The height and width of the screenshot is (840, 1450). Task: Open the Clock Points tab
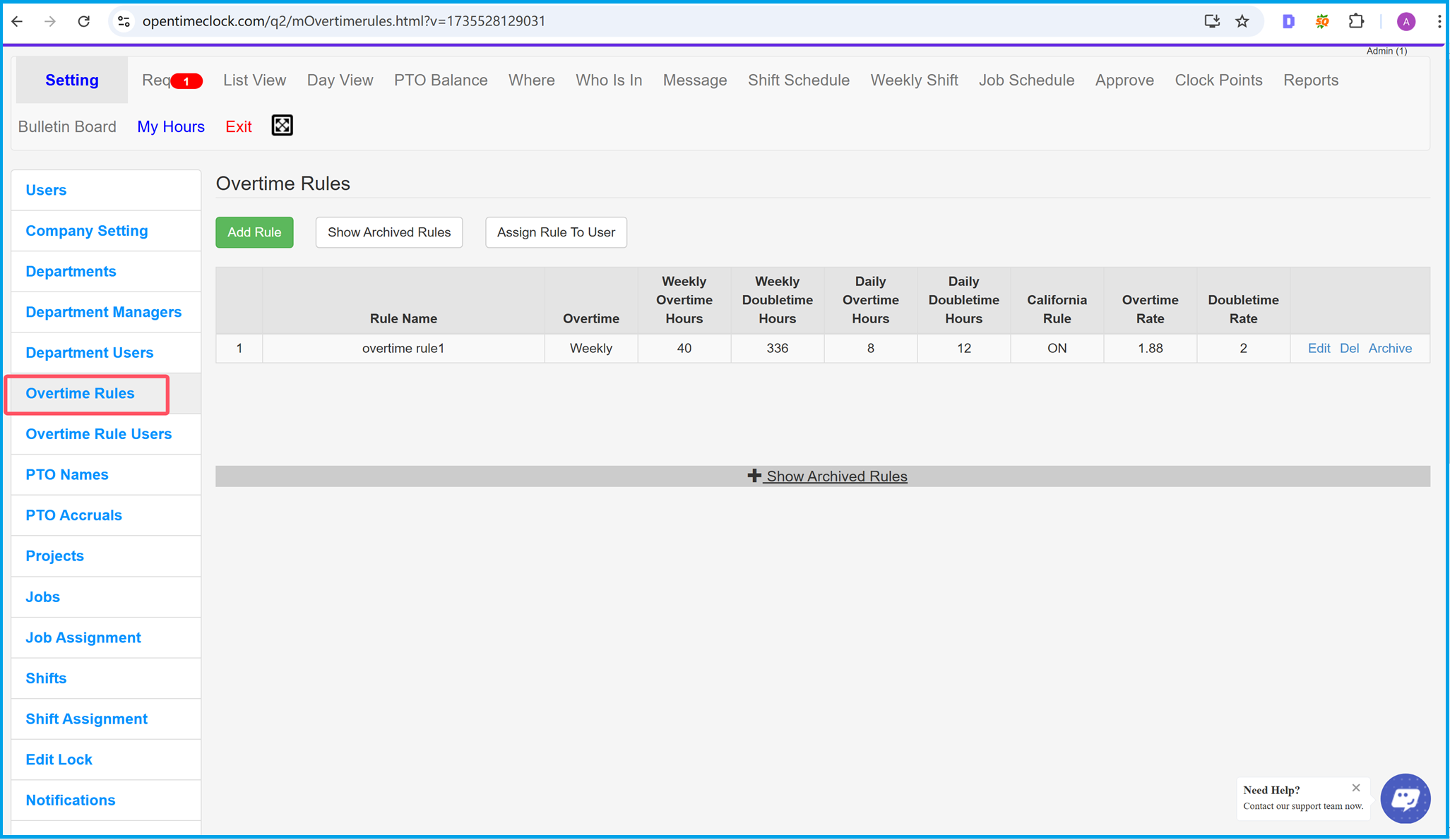pyautogui.click(x=1218, y=80)
